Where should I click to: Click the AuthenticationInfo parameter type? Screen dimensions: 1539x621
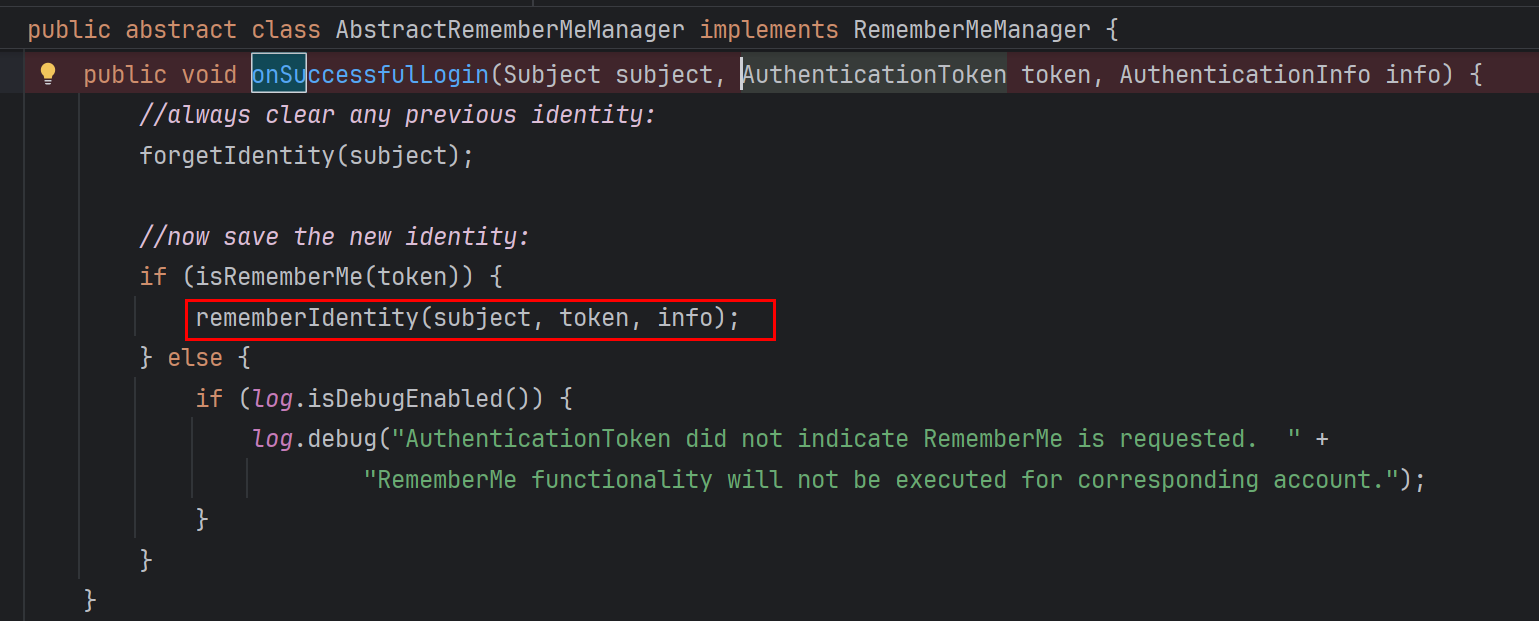click(1245, 75)
